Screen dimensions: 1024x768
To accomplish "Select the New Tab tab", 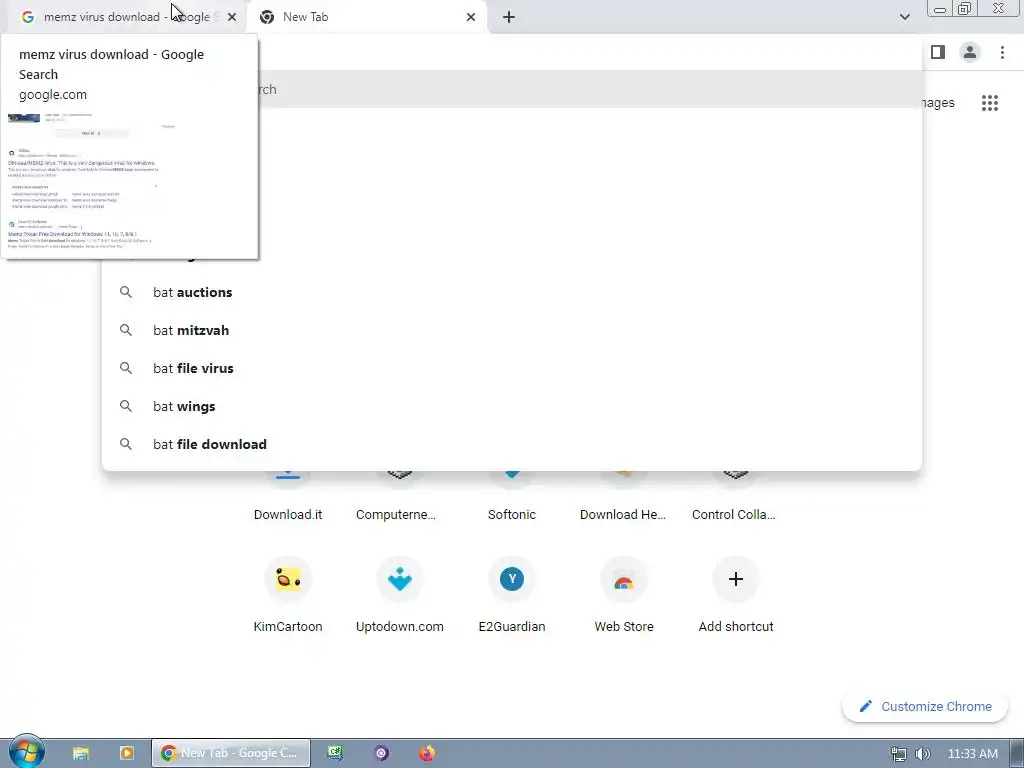I will [x=366, y=17].
